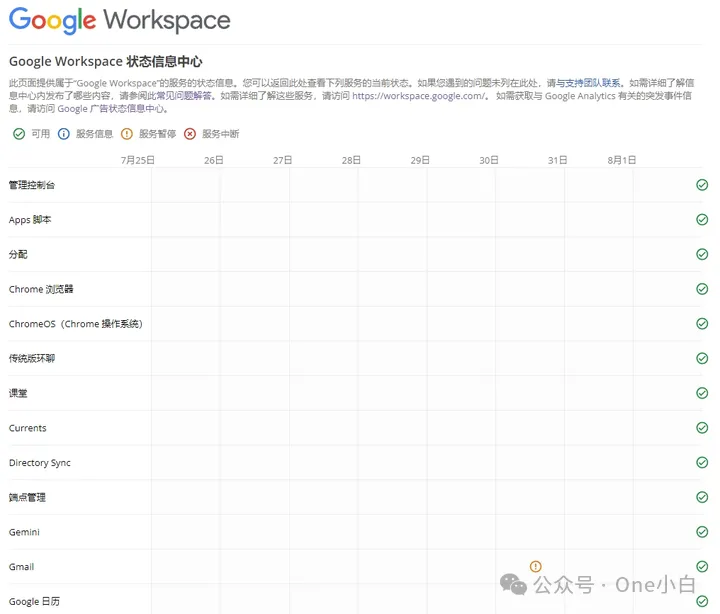Click the 31日 date column header
This screenshot has height=614, width=720.
557,160
